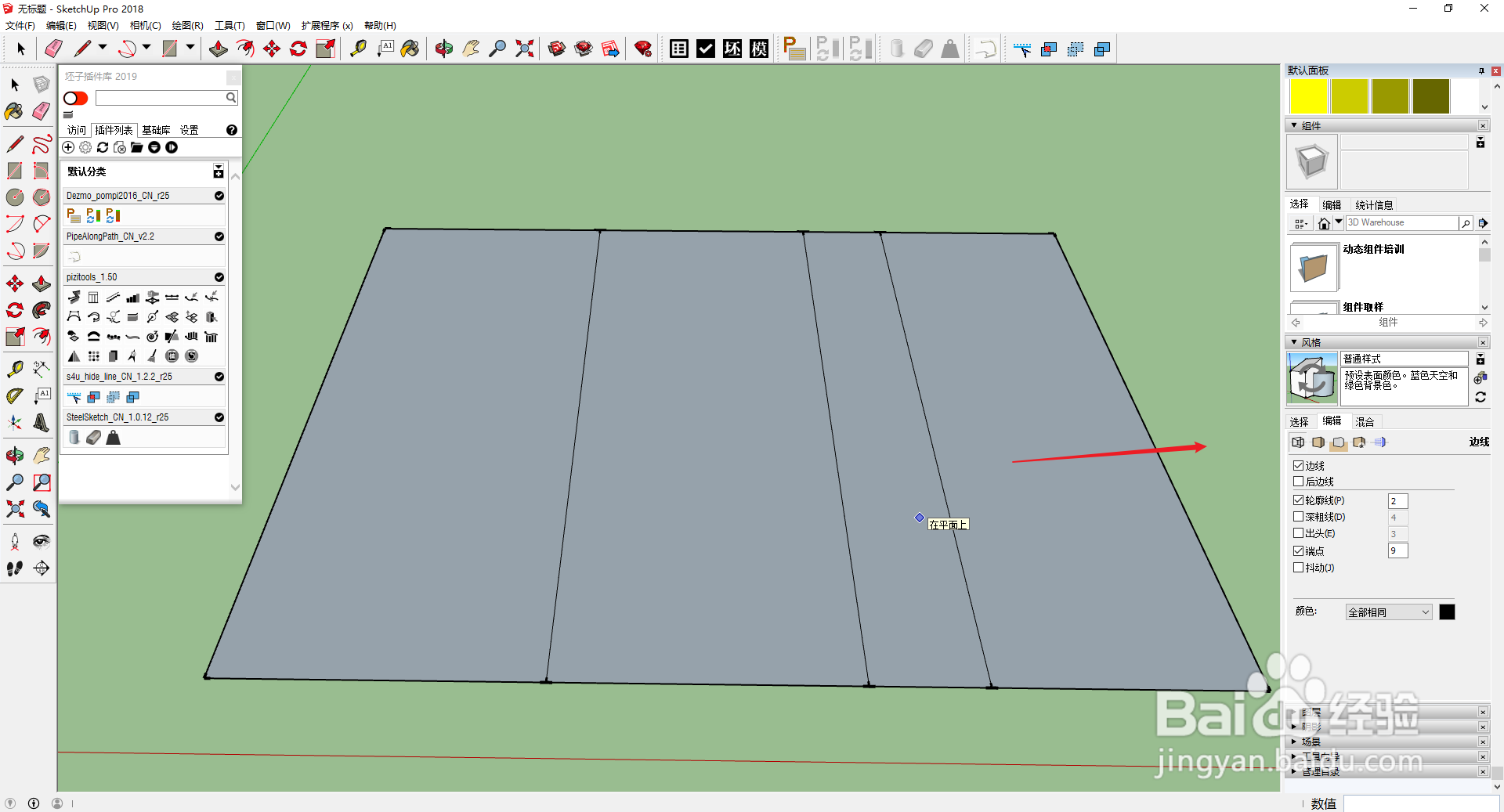Click the home icon in components panel
Viewport: 1504px width, 812px height.
pyautogui.click(x=1324, y=223)
